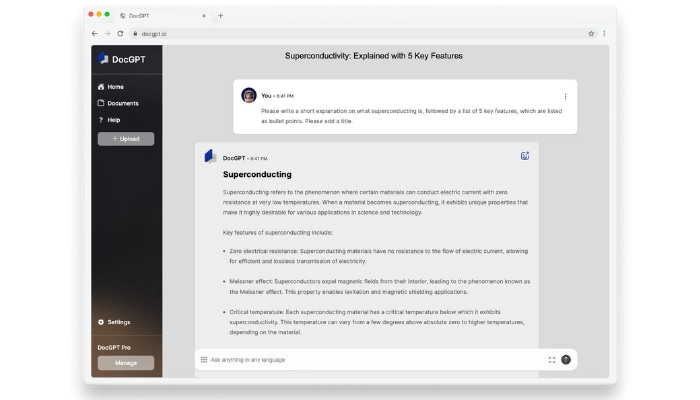Click the Superconducting response heading

(257, 175)
